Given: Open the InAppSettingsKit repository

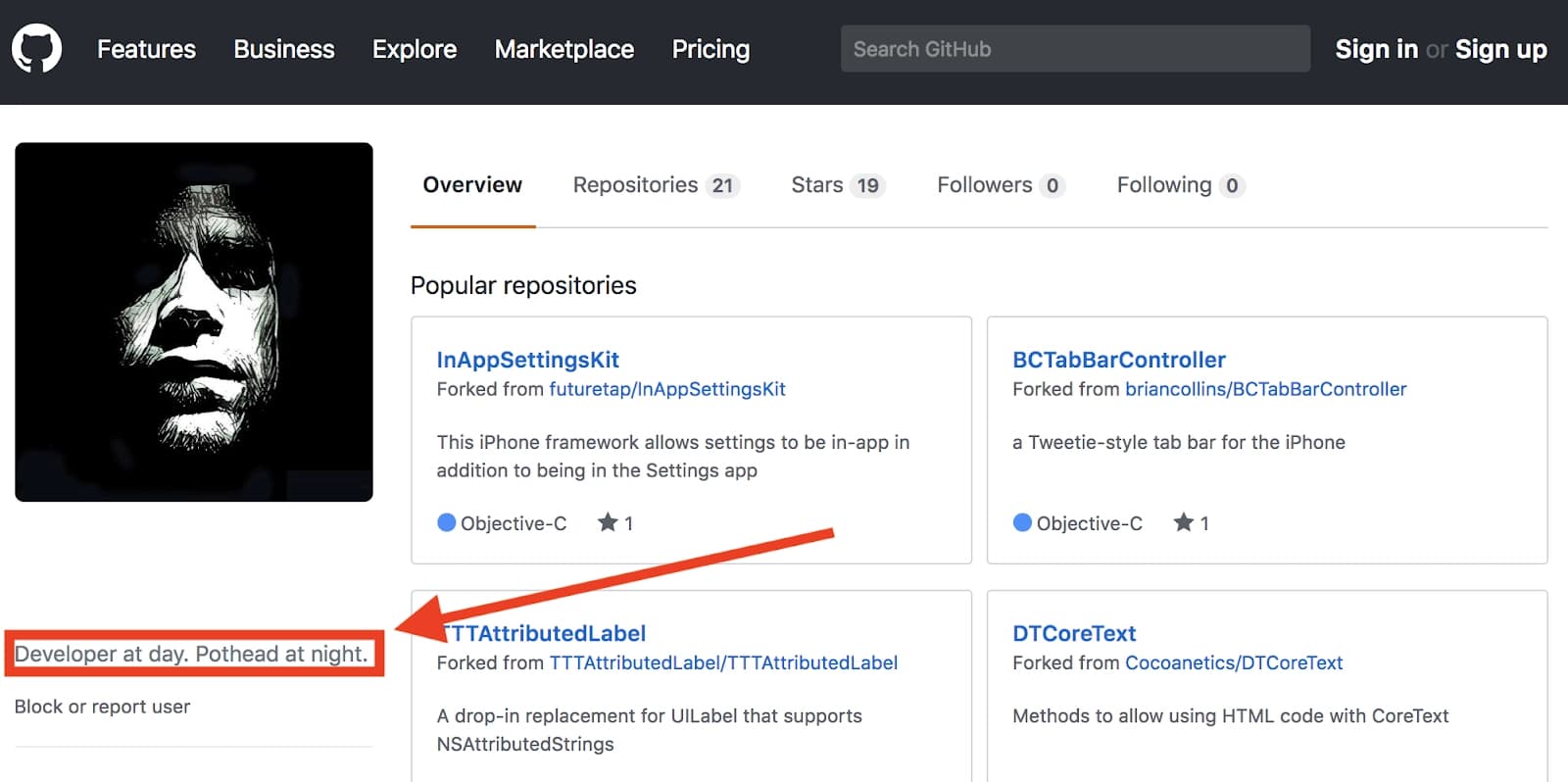Looking at the screenshot, I should click(528, 360).
